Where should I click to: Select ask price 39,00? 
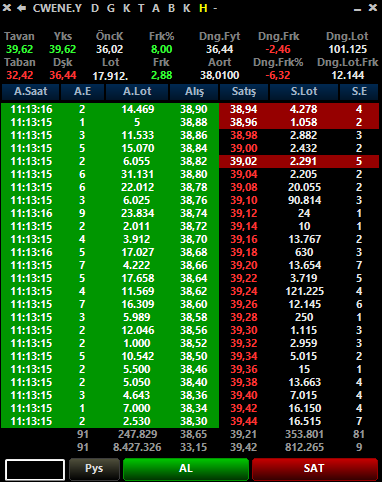pos(244,148)
